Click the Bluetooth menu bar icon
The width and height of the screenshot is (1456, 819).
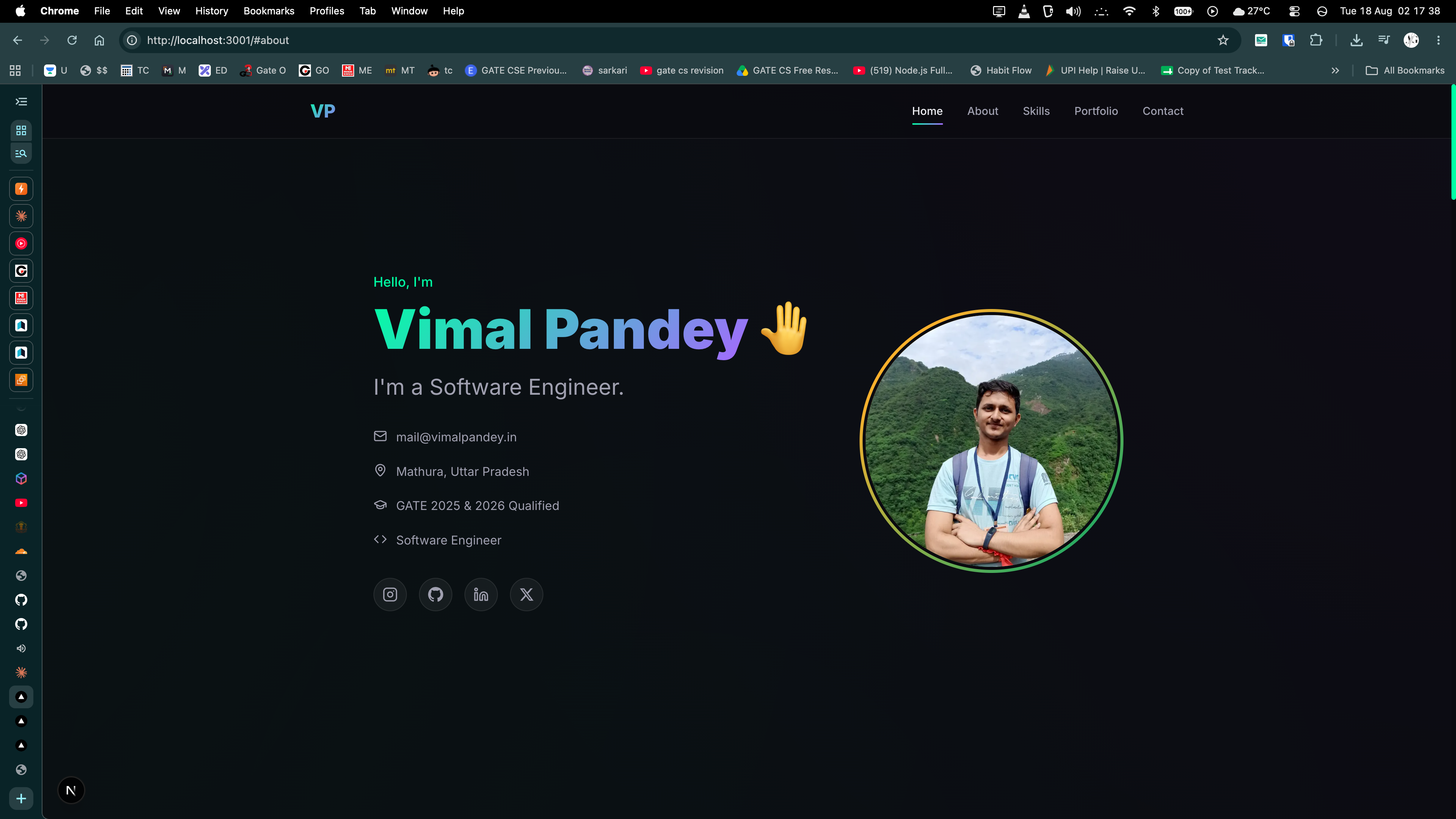pos(1156,11)
